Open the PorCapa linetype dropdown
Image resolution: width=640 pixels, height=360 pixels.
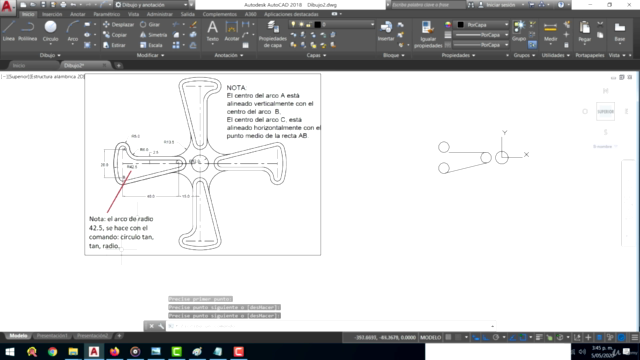point(482,45)
